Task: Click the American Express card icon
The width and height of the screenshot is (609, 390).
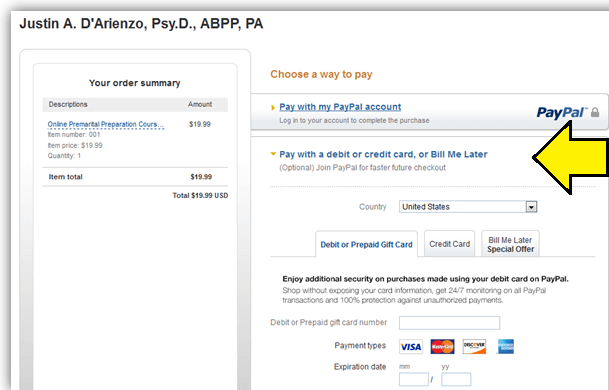Action: 506,346
